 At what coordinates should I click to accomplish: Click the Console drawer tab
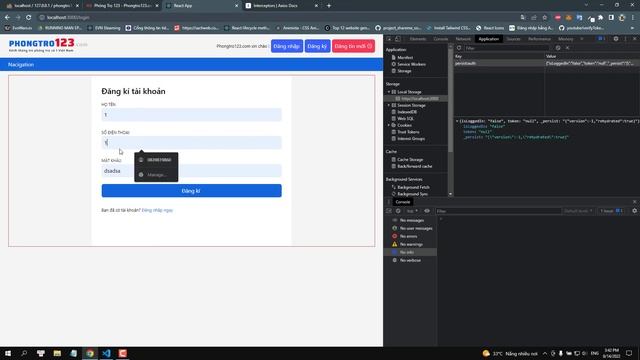[x=402, y=202]
